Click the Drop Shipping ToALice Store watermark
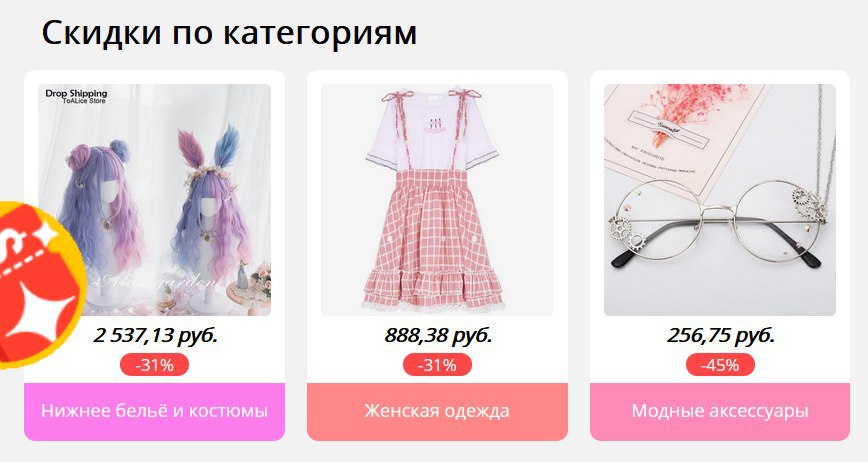 pos(76,96)
